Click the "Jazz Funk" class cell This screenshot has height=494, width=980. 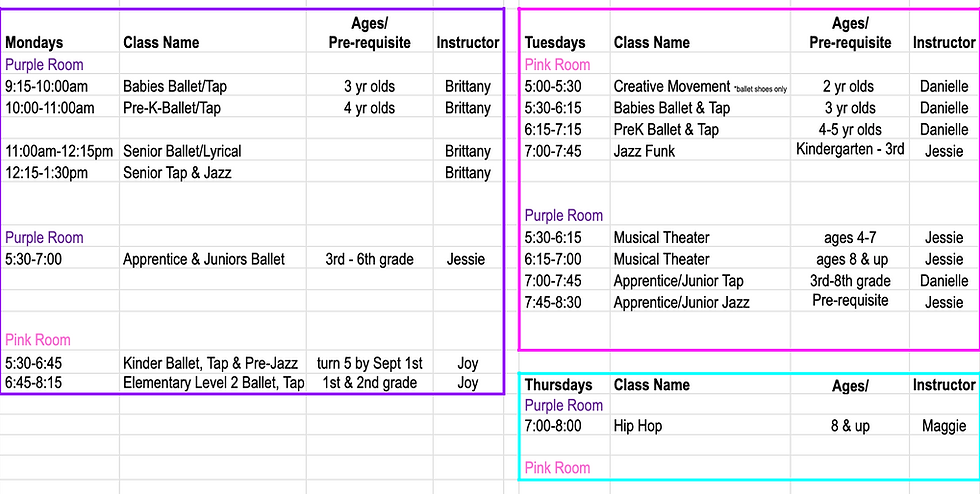(x=644, y=151)
